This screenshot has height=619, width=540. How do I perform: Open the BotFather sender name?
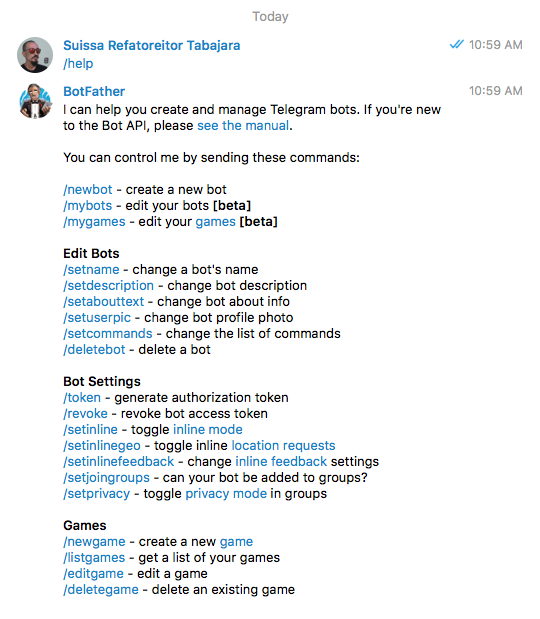click(x=94, y=92)
